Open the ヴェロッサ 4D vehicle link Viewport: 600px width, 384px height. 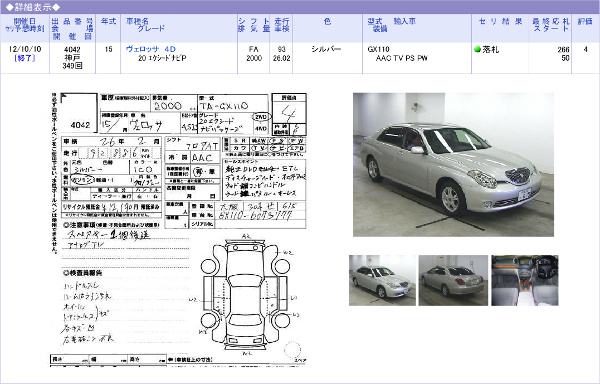point(151,49)
